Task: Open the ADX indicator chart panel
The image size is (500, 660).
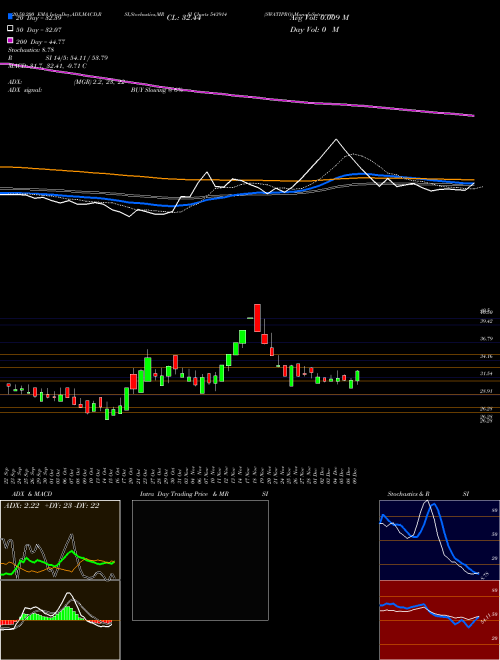Action: point(60,540)
